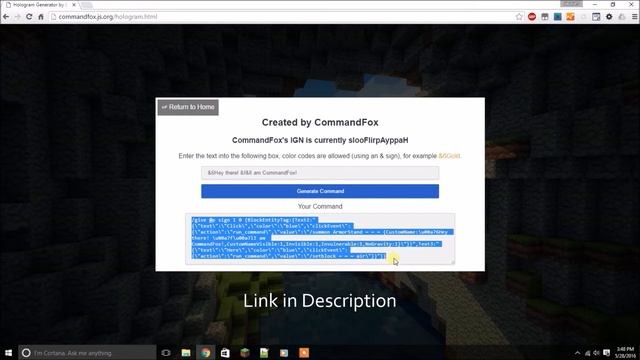Click the browser forward arrow
Screen dimensions: 640x360
17,17
